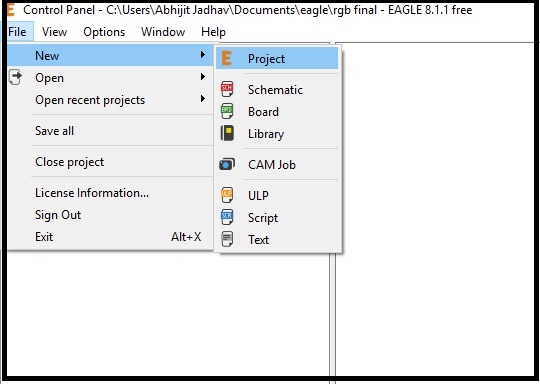Click the Library book icon
The height and width of the screenshot is (384, 540).
[227, 133]
